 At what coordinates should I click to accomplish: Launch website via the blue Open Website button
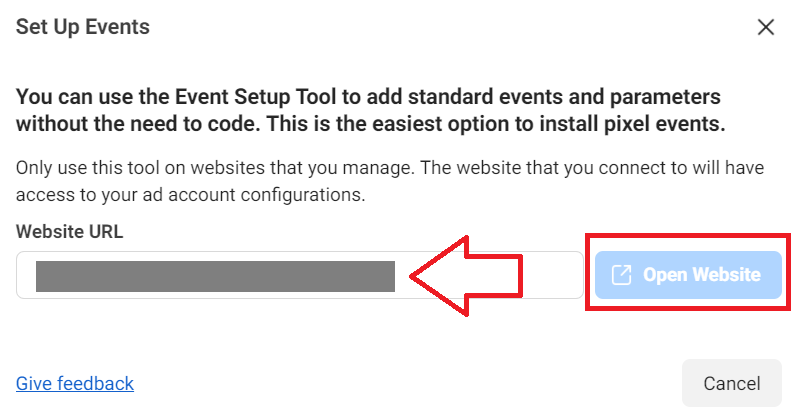[x=688, y=275]
